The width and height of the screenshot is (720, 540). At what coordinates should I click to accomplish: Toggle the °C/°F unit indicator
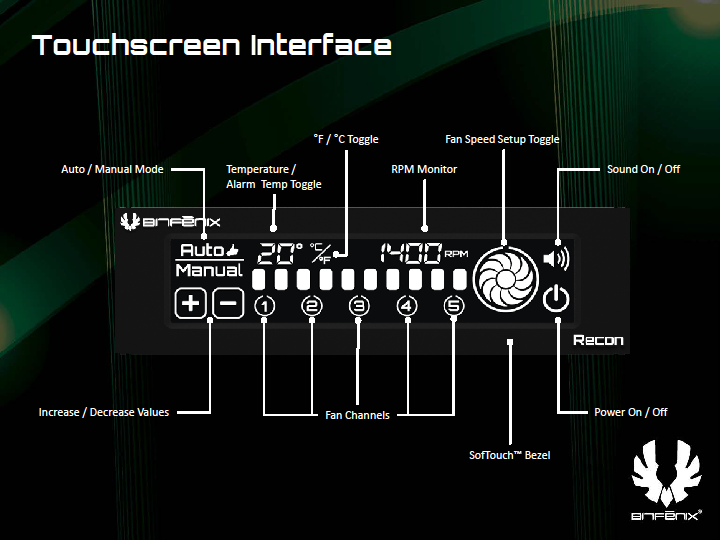click(x=321, y=253)
